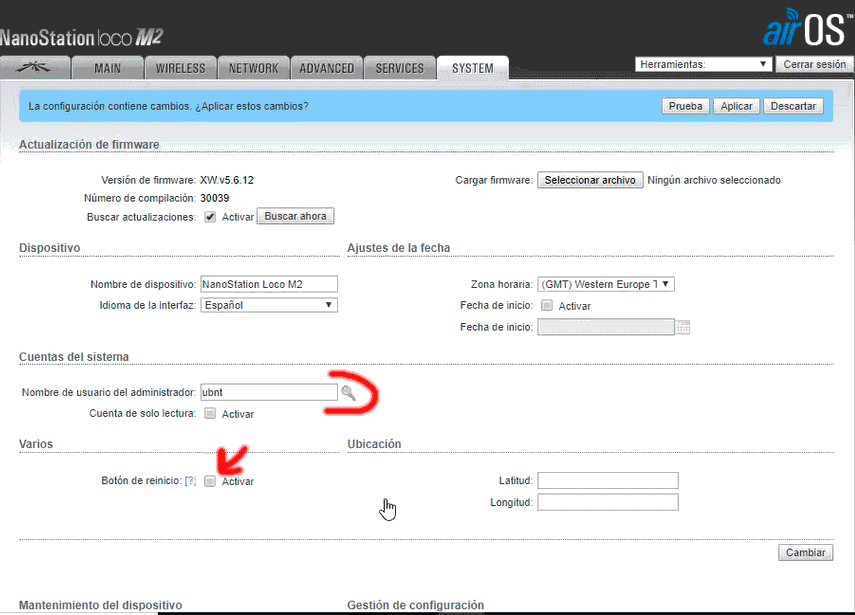Switch to the MAIN tab
The image size is (855, 615).
click(x=107, y=68)
